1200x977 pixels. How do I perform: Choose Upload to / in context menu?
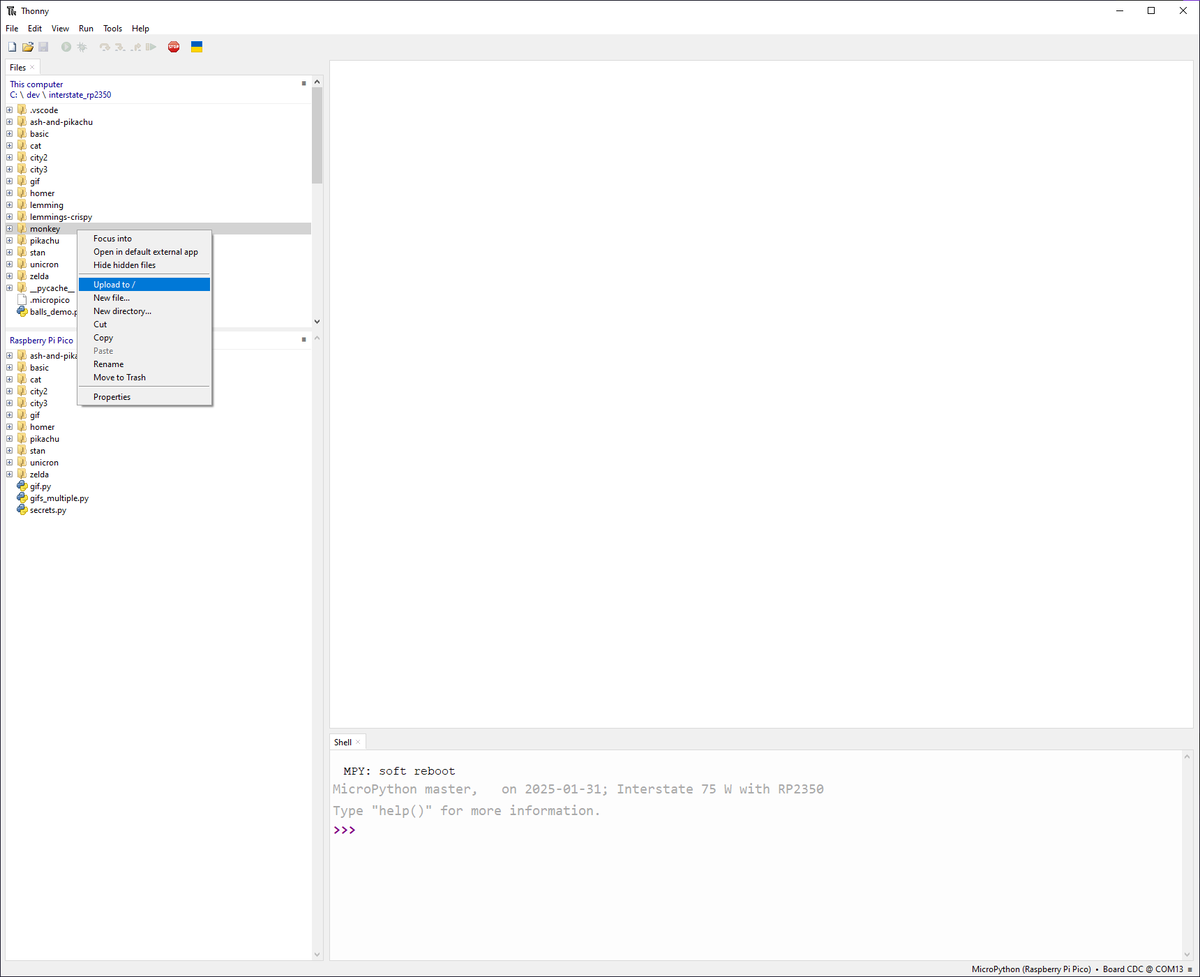point(144,285)
